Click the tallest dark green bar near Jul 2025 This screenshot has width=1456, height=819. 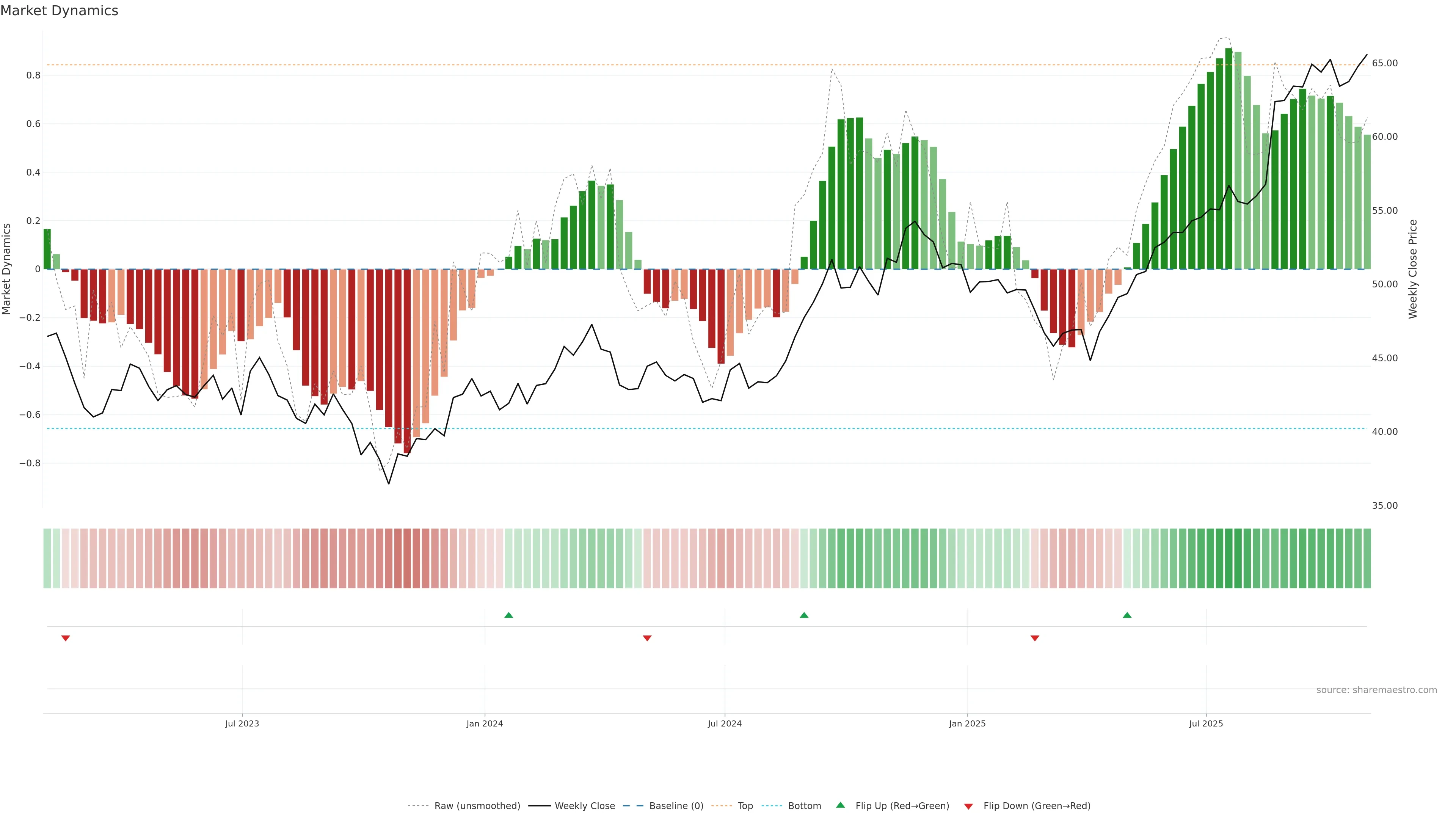click(1229, 158)
